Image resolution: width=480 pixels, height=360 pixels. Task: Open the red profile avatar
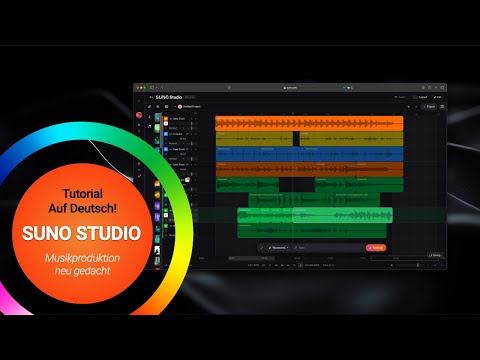[139, 115]
